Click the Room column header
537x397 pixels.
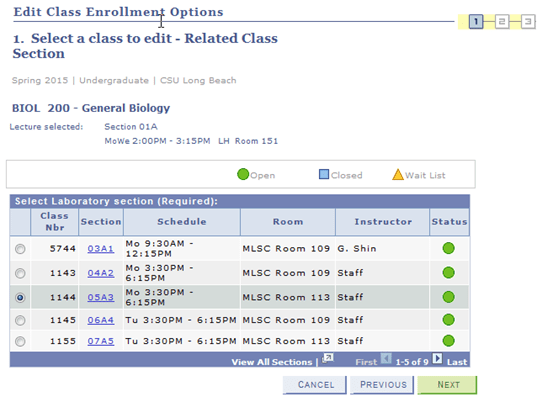(x=288, y=222)
